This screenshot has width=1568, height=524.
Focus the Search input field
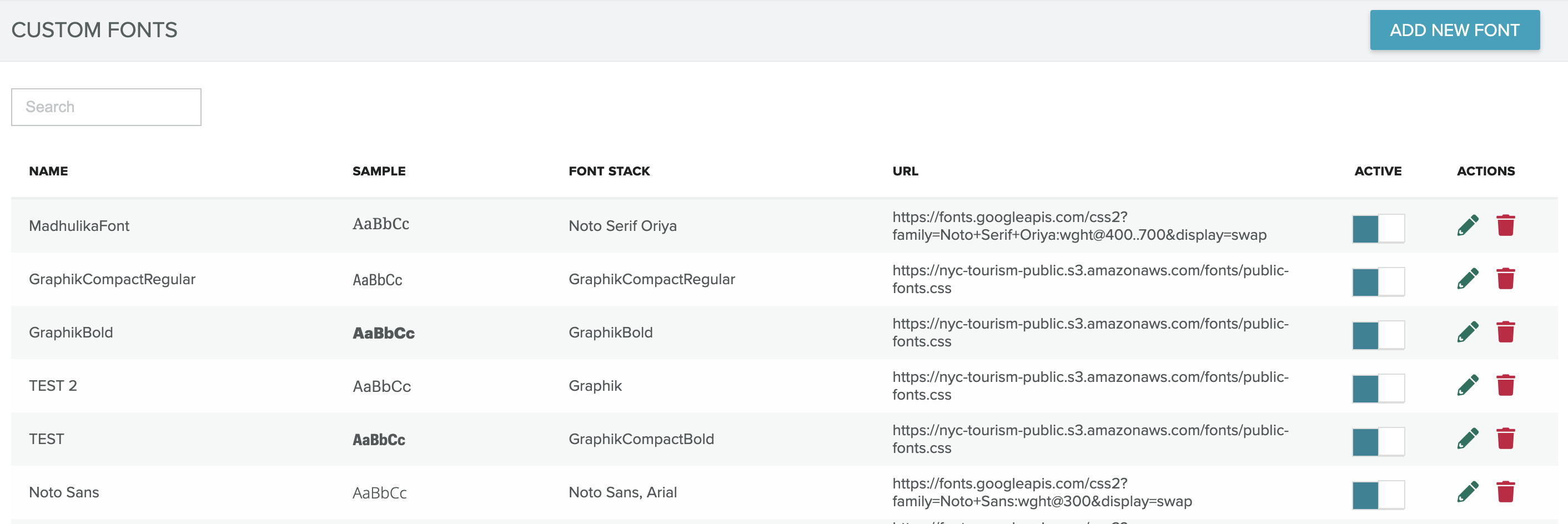106,107
